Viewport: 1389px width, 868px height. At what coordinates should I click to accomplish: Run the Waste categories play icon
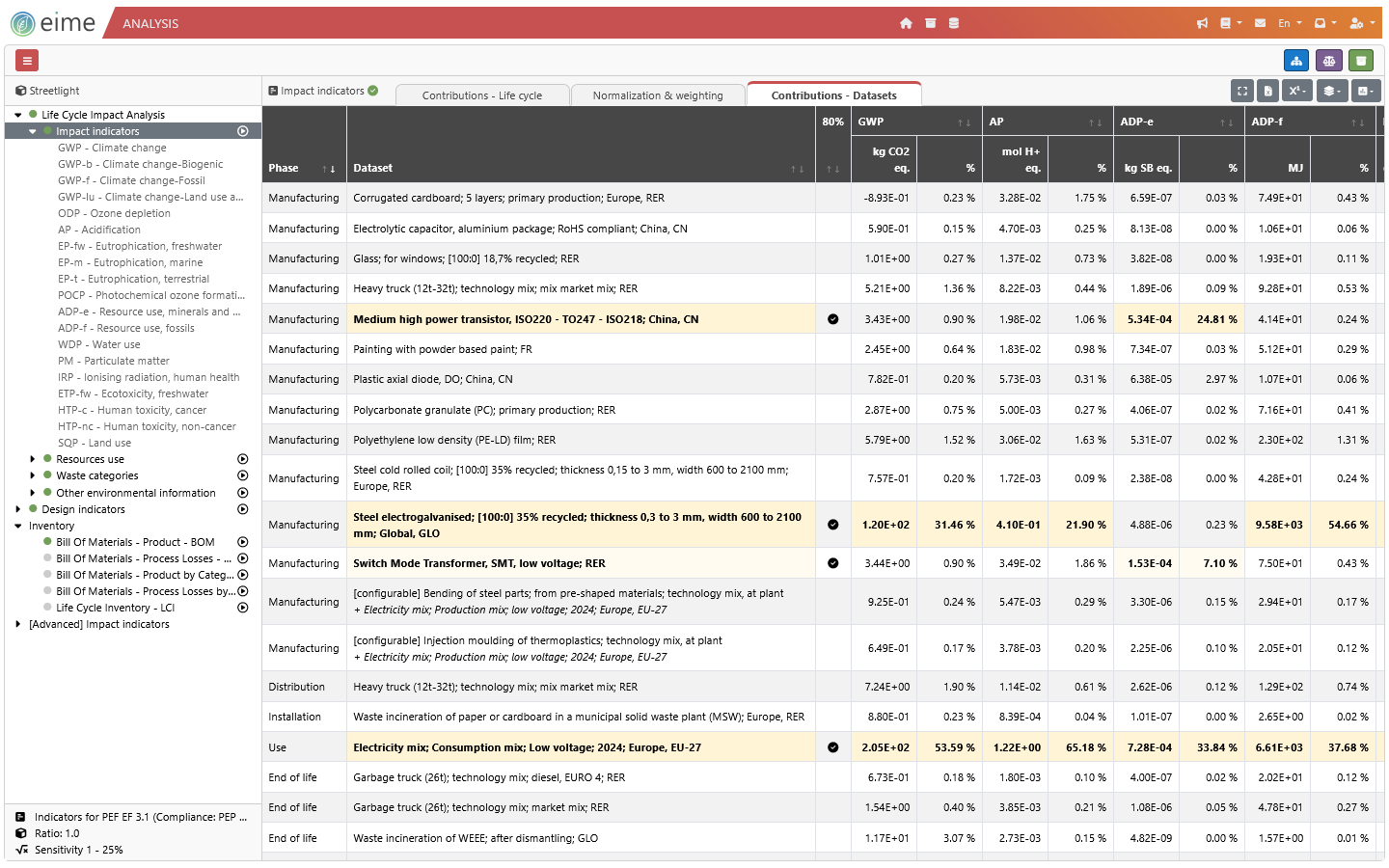click(243, 475)
